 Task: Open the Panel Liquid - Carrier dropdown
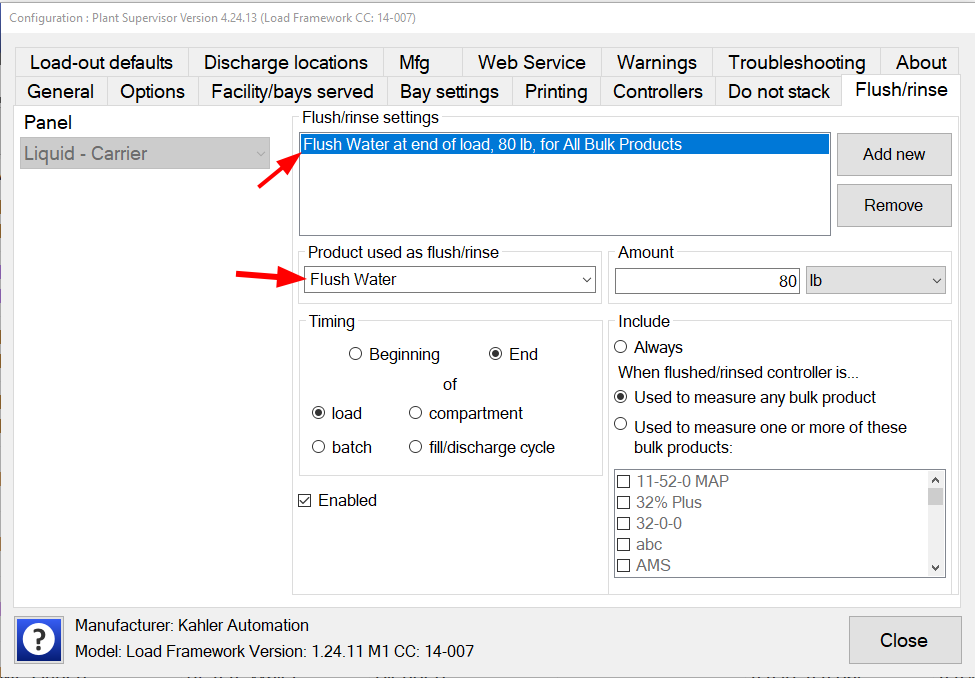tap(145, 154)
